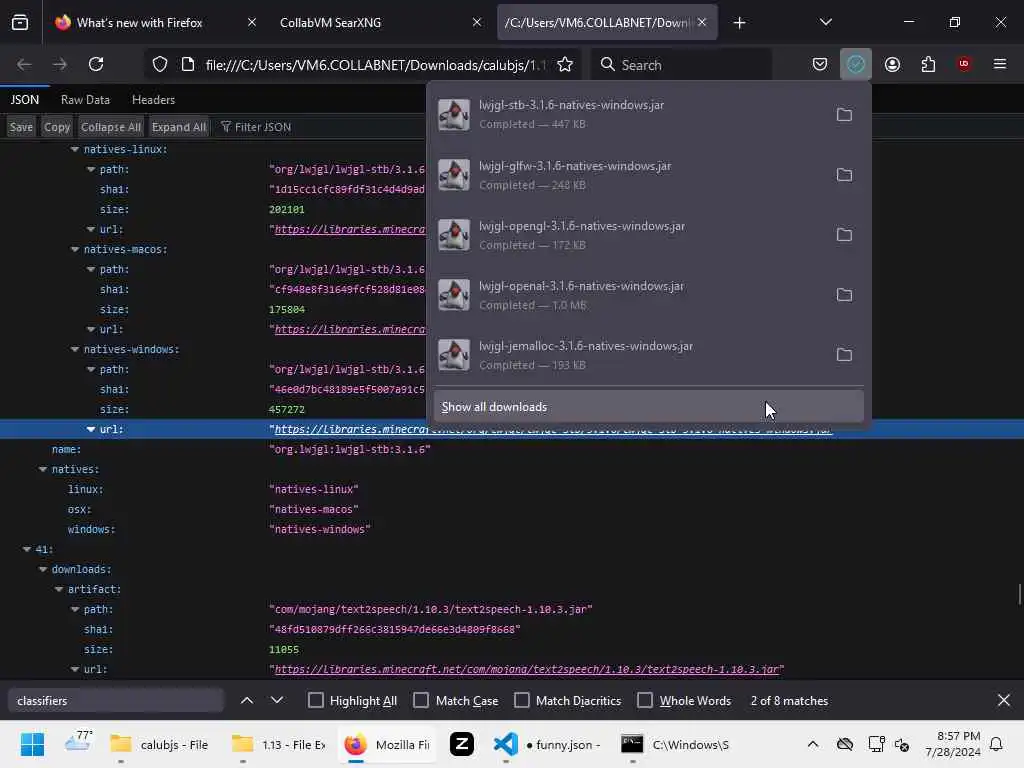Screen dimensions: 1024x768
Task: Collapse the artifact: node
Action: [x=59, y=589]
